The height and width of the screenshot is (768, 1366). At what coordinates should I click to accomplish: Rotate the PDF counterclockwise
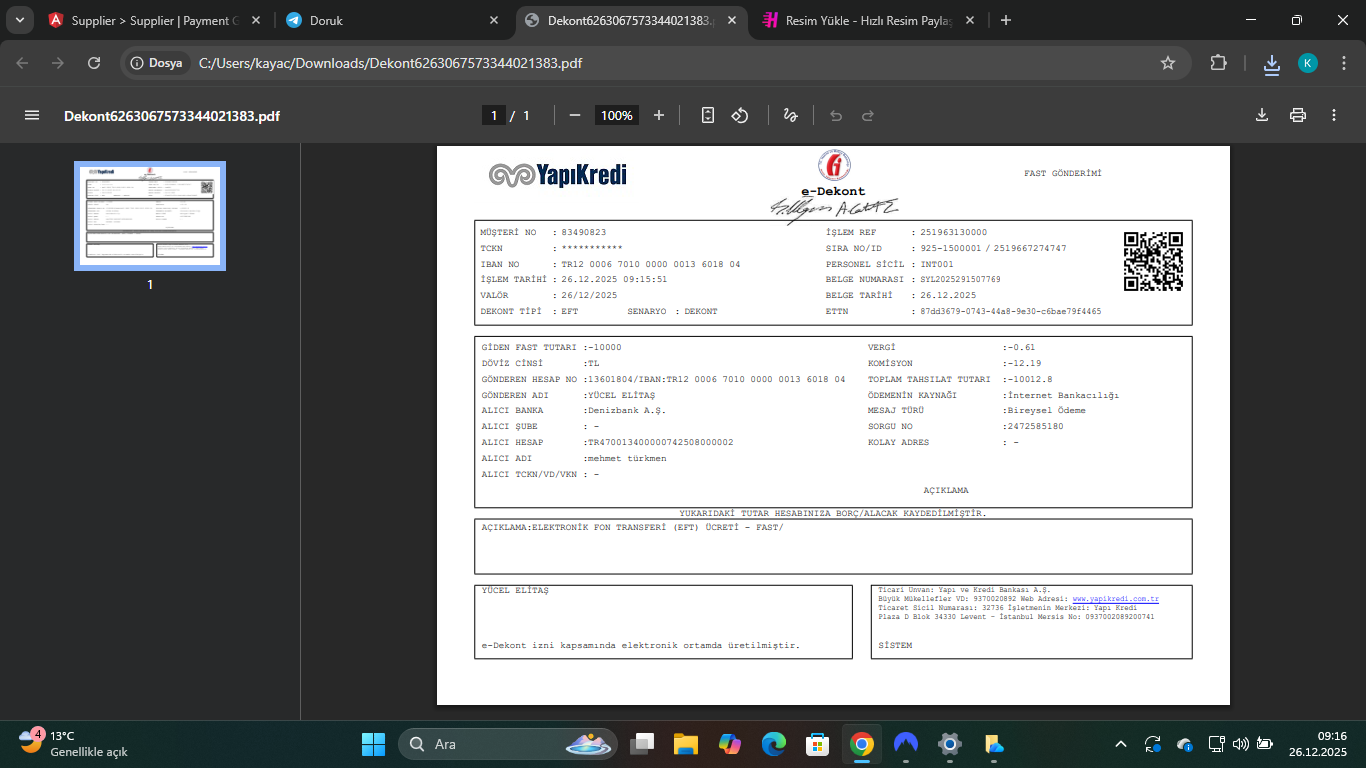(x=740, y=116)
